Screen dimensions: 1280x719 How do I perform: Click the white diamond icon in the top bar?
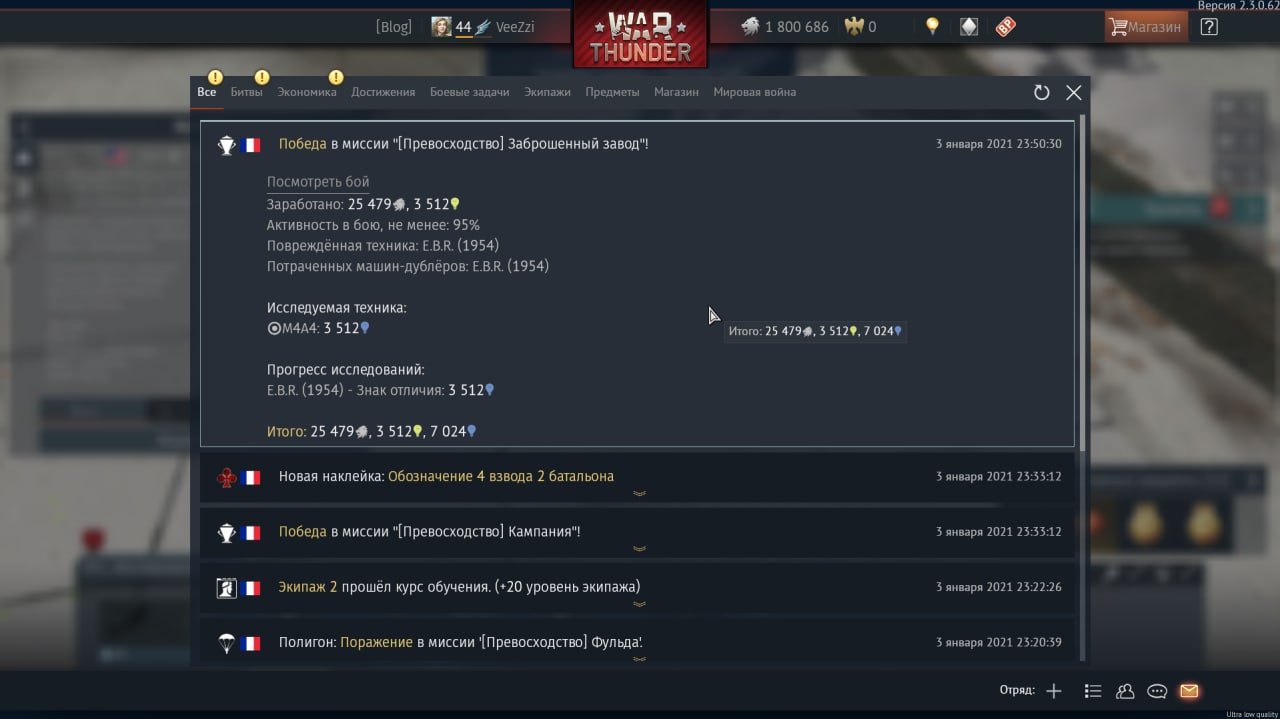tap(969, 27)
